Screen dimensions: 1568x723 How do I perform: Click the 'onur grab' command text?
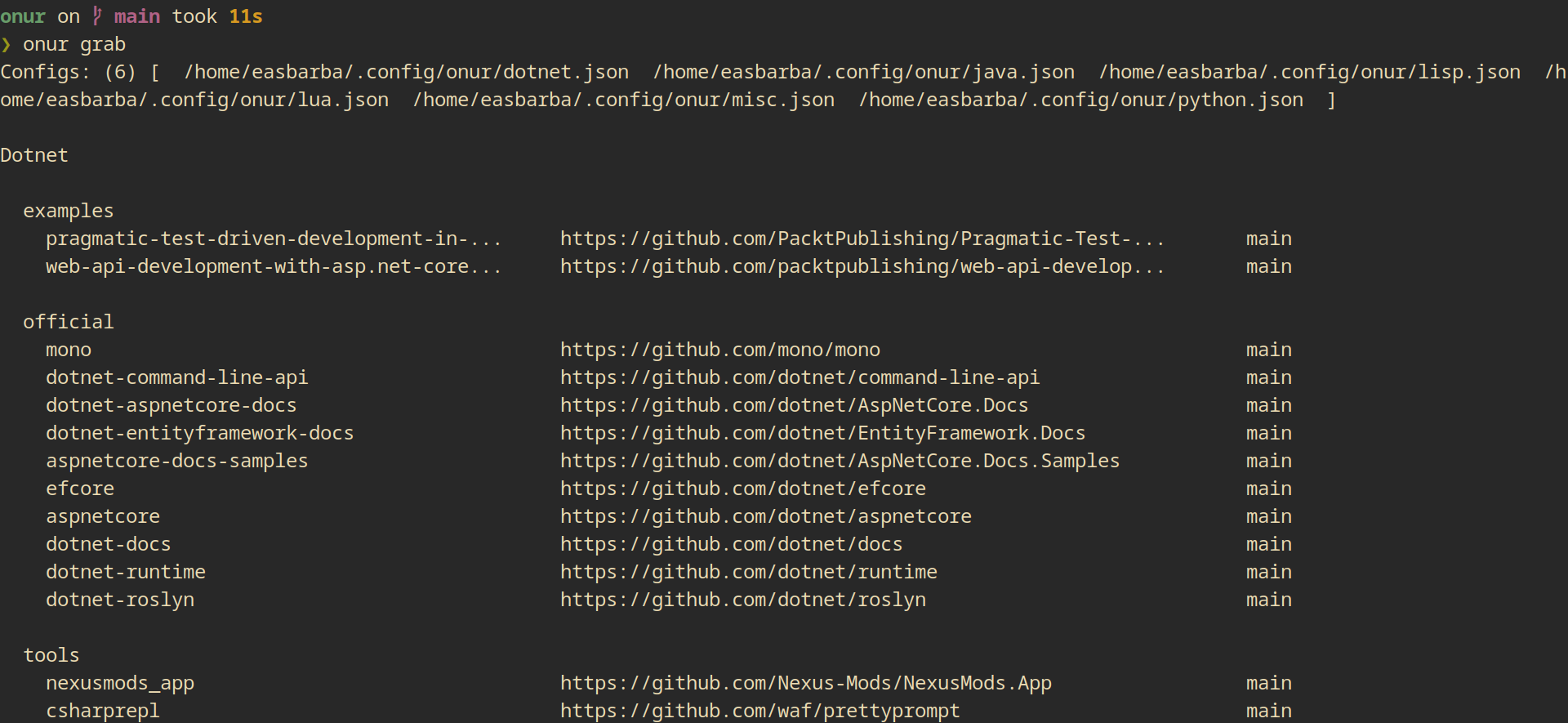click(x=74, y=44)
